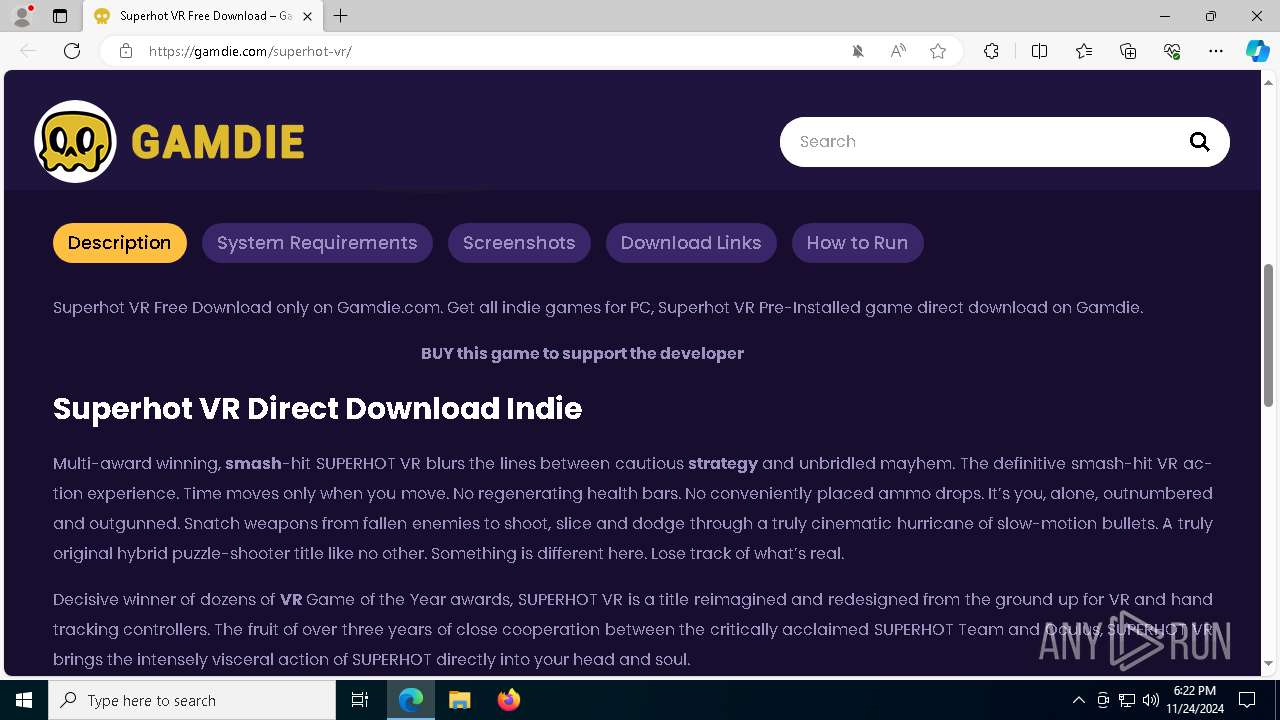Viewport: 1280px width, 720px height.
Task: Switch to the Screenshots tab
Action: [x=519, y=243]
